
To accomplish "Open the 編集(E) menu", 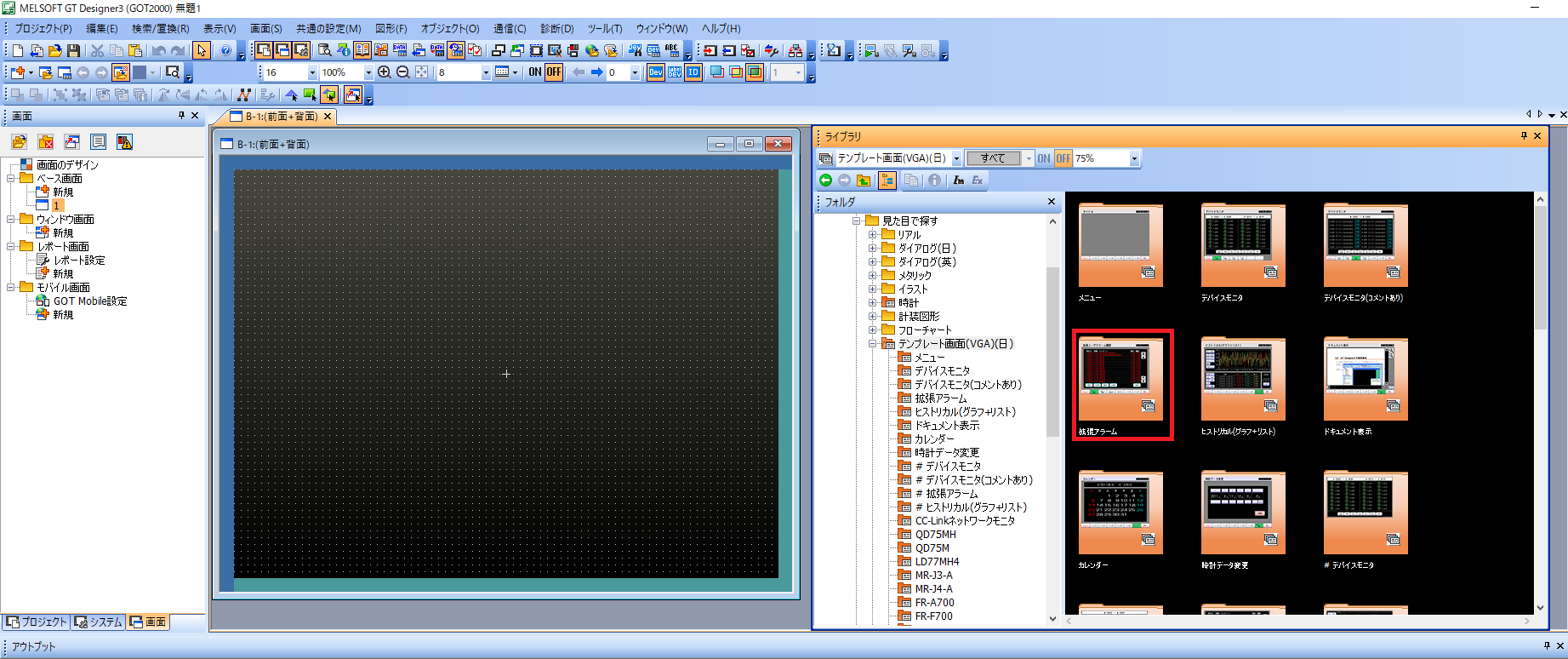I will click(102, 28).
